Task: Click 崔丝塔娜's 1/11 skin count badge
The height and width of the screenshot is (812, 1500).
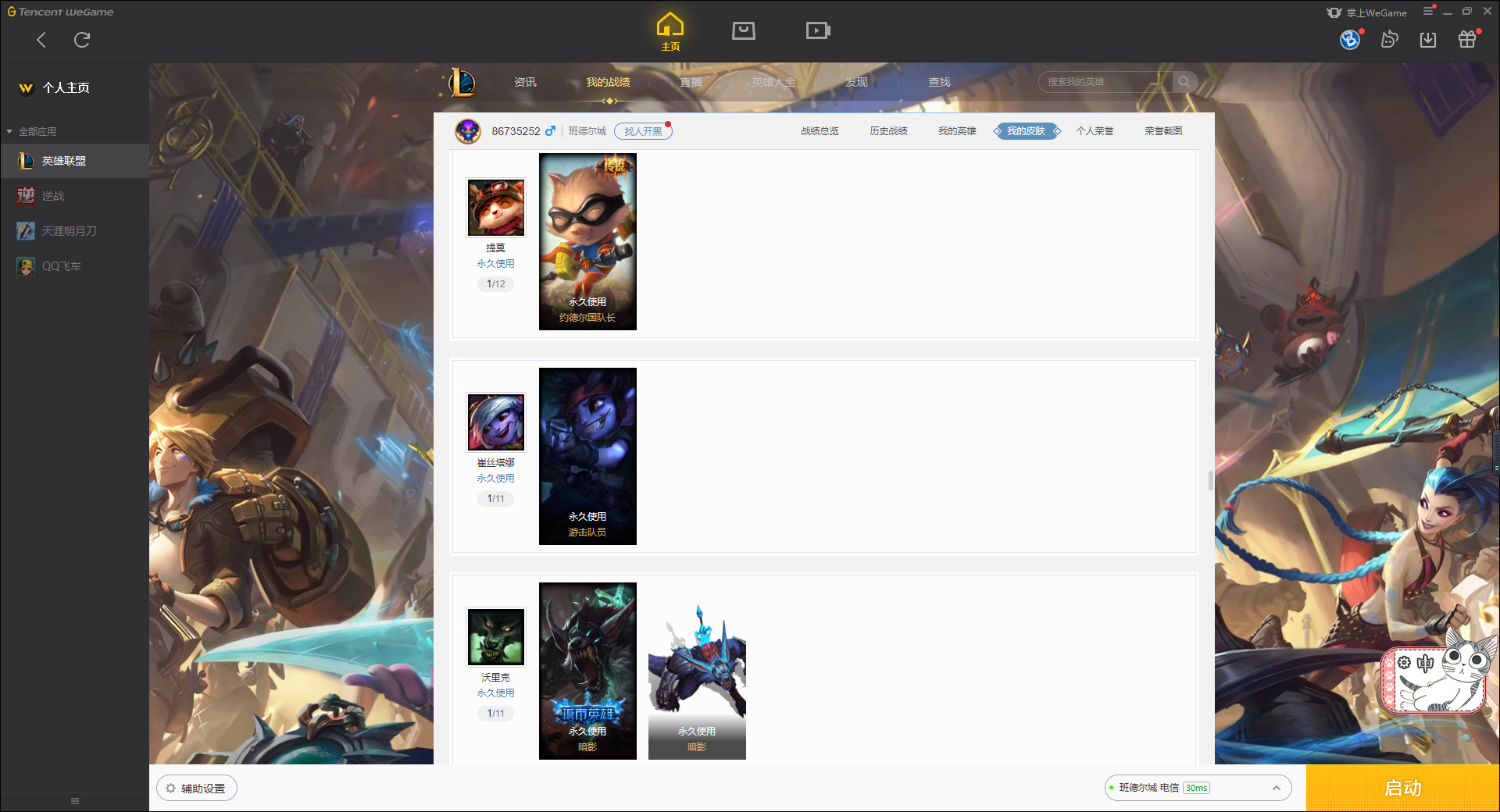Action: click(496, 499)
